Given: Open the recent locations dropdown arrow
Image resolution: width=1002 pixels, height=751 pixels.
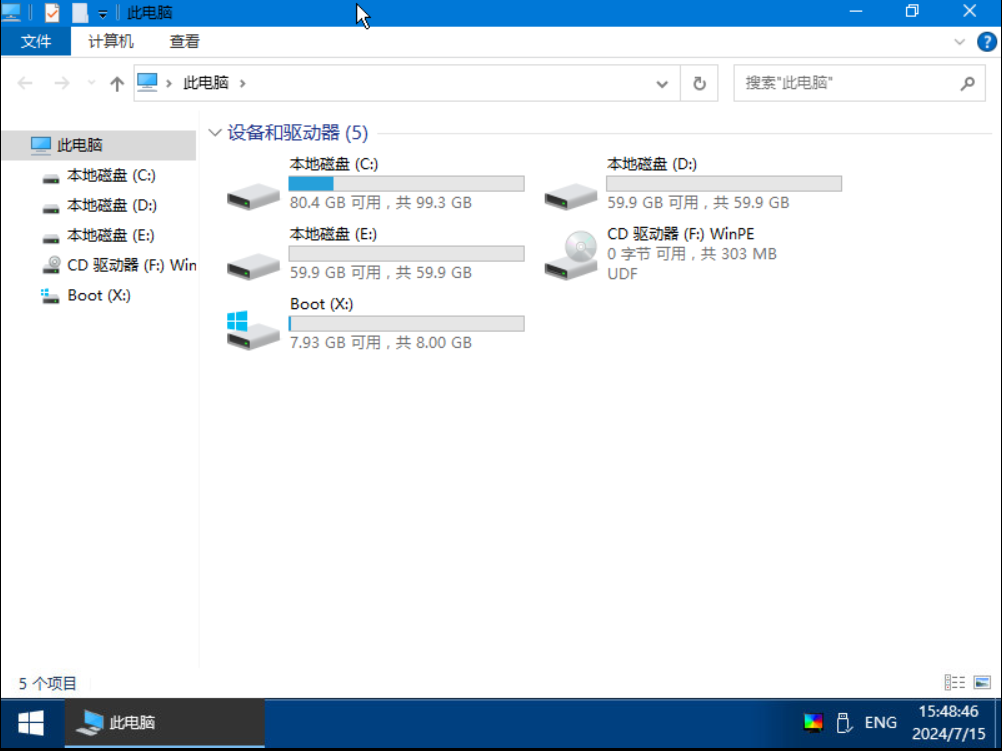Looking at the screenshot, I should tap(92, 84).
